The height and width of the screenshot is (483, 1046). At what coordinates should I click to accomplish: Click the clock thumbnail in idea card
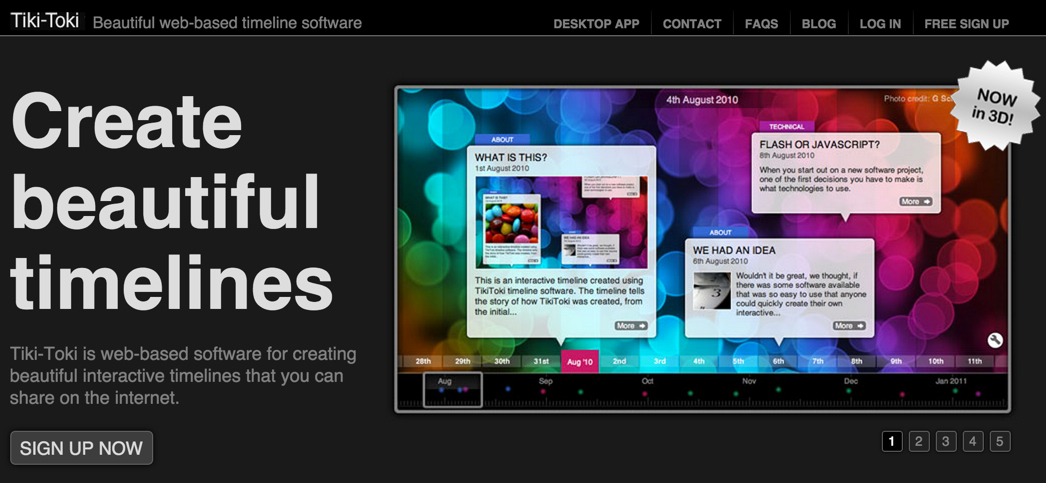[712, 290]
